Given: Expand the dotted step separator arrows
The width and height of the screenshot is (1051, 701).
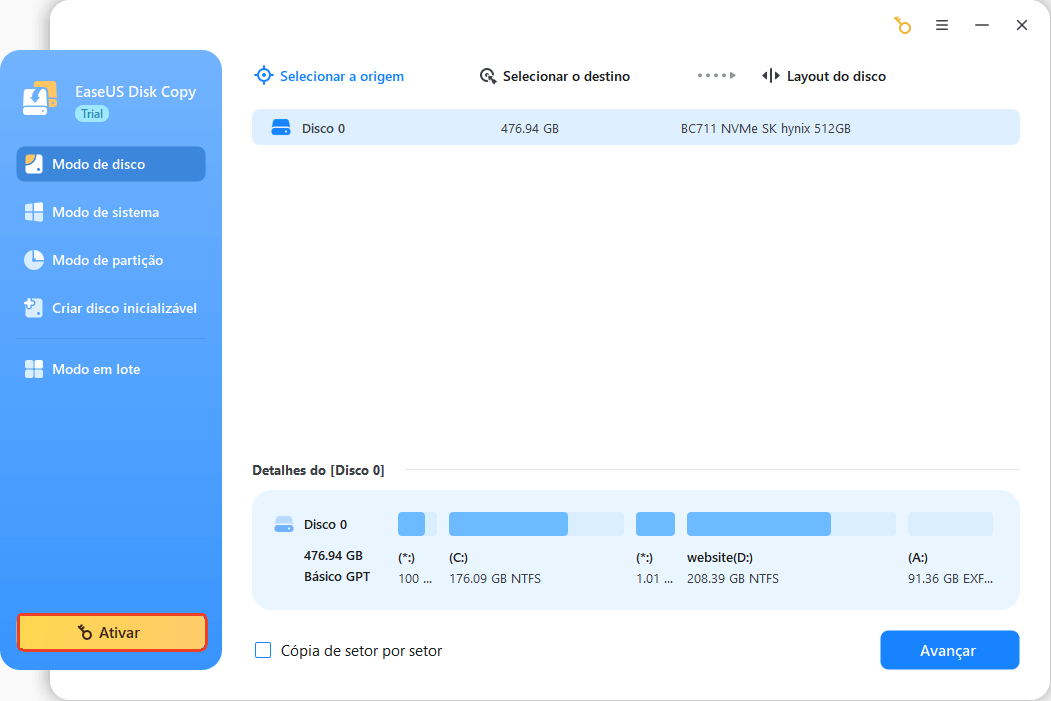Looking at the screenshot, I should click(x=716, y=75).
